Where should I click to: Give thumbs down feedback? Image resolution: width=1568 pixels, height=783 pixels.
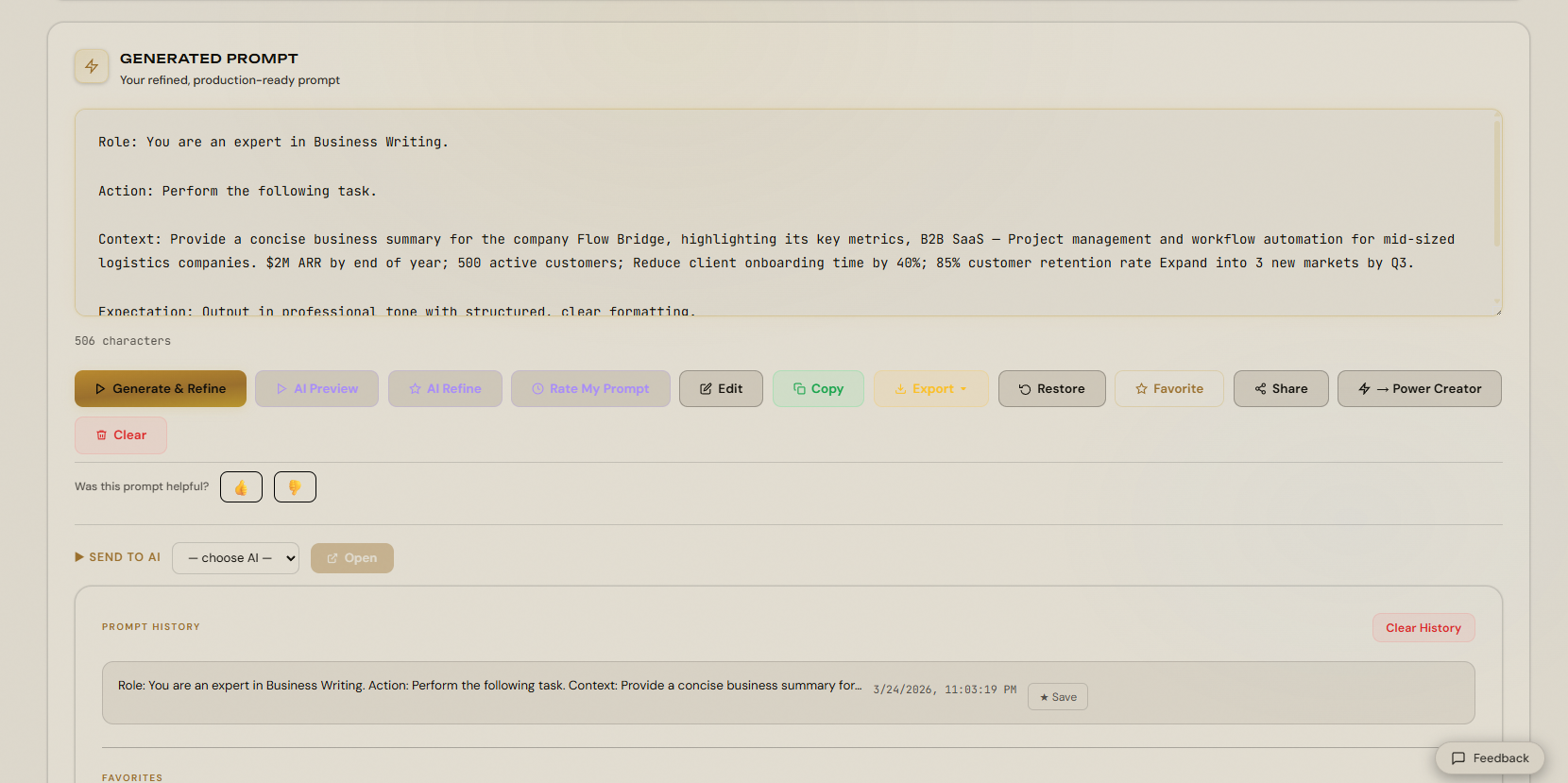pyautogui.click(x=295, y=487)
